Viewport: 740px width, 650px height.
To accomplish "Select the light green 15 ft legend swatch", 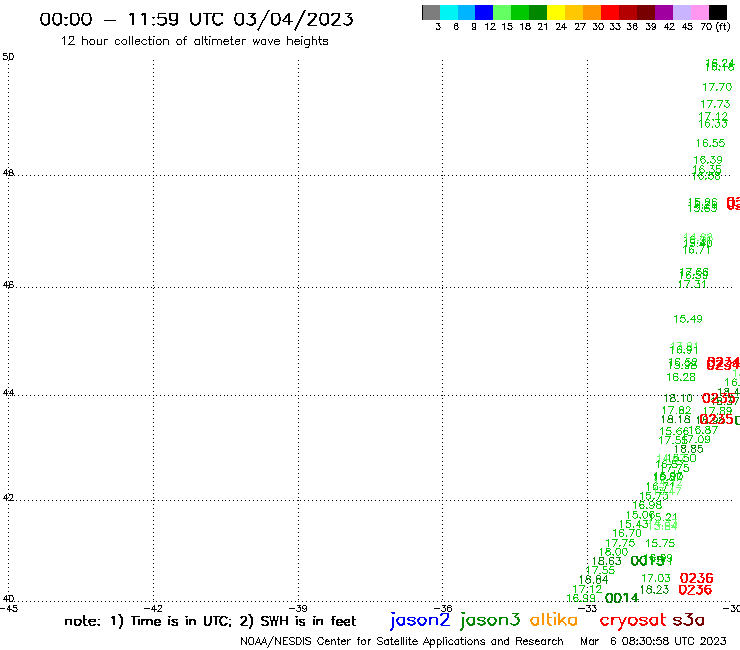I will tap(502, 13).
